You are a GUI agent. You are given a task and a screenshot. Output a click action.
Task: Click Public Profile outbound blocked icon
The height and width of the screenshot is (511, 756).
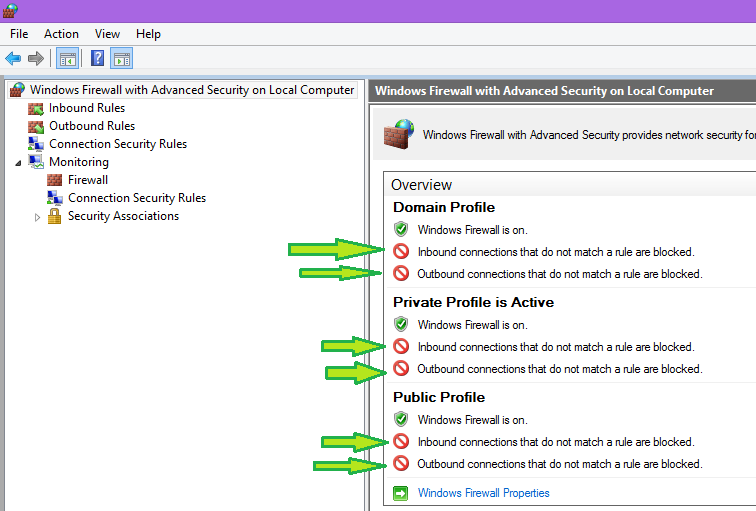(x=401, y=463)
